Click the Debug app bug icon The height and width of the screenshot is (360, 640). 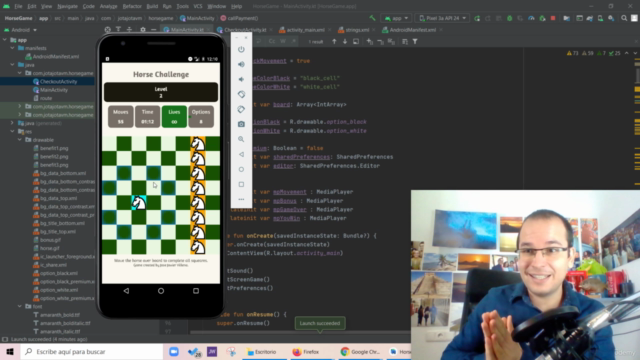pos(509,18)
